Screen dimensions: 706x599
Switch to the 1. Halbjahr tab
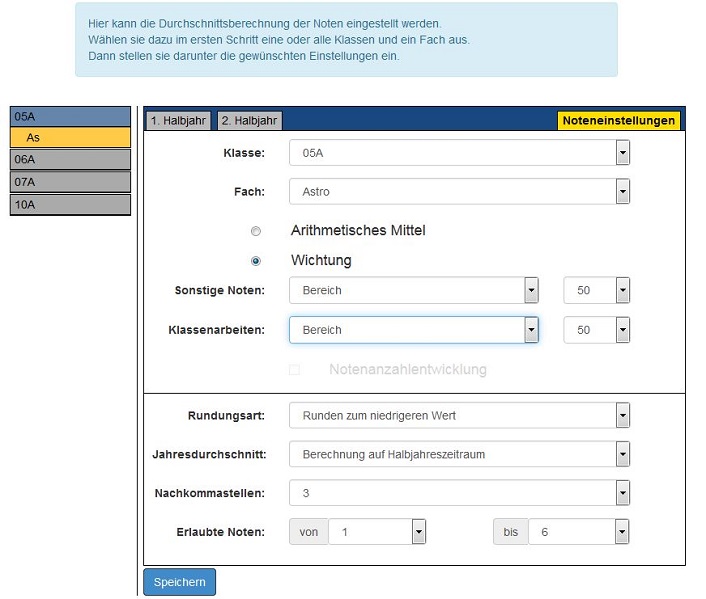coord(178,121)
